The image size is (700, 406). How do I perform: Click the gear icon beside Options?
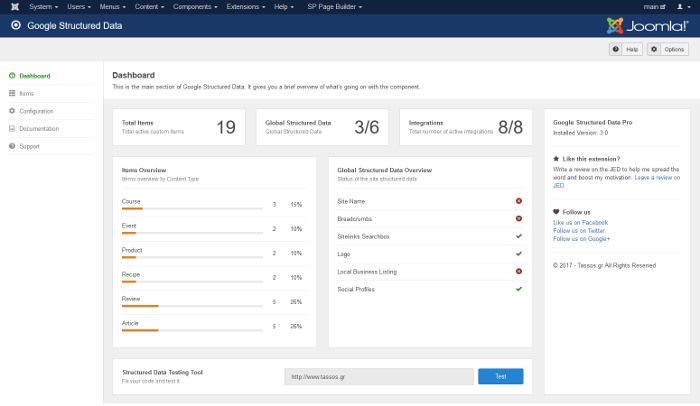(654, 49)
